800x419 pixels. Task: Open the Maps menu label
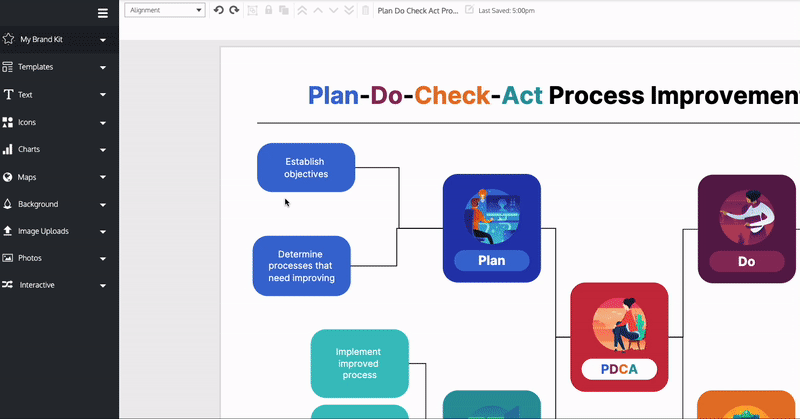point(27,177)
